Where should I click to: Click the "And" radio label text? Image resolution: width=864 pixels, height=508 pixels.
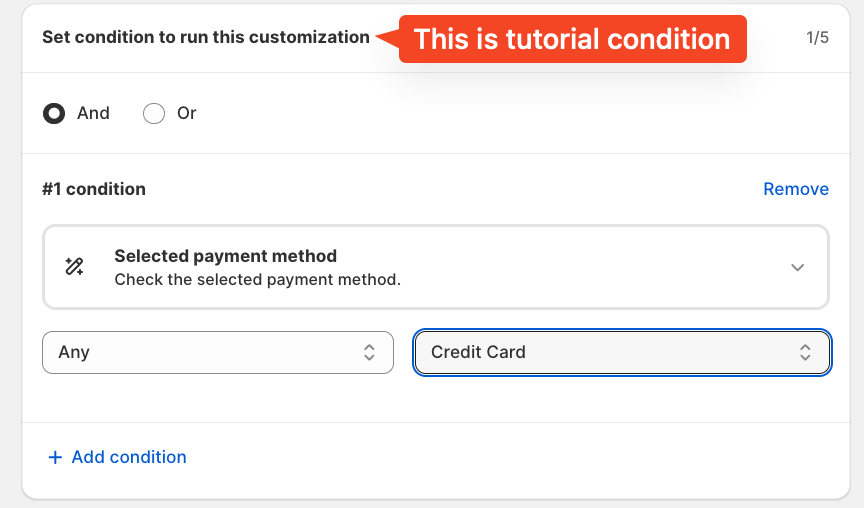point(93,114)
